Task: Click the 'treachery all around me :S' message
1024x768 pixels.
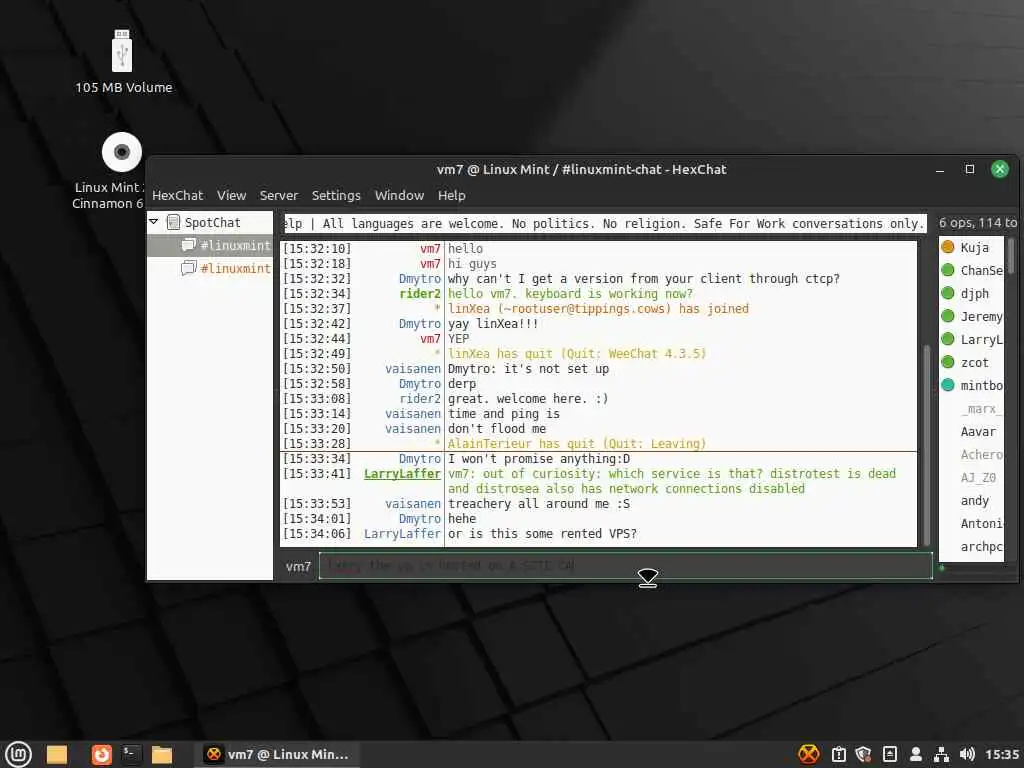Action: [x=539, y=504]
